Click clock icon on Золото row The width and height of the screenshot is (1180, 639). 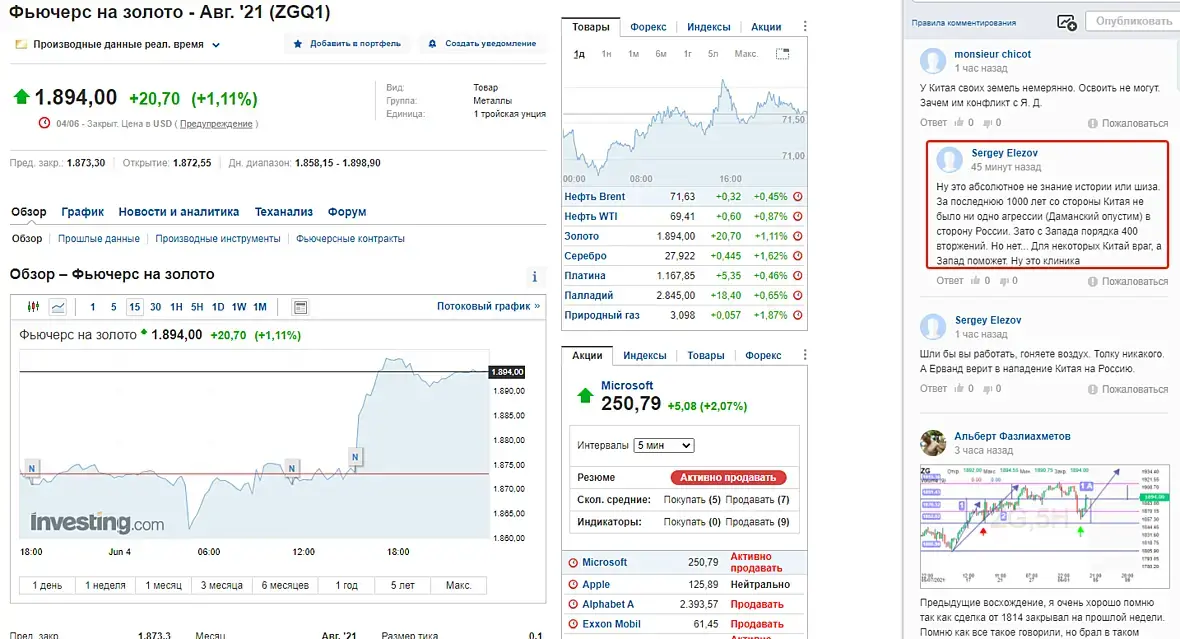(798, 236)
